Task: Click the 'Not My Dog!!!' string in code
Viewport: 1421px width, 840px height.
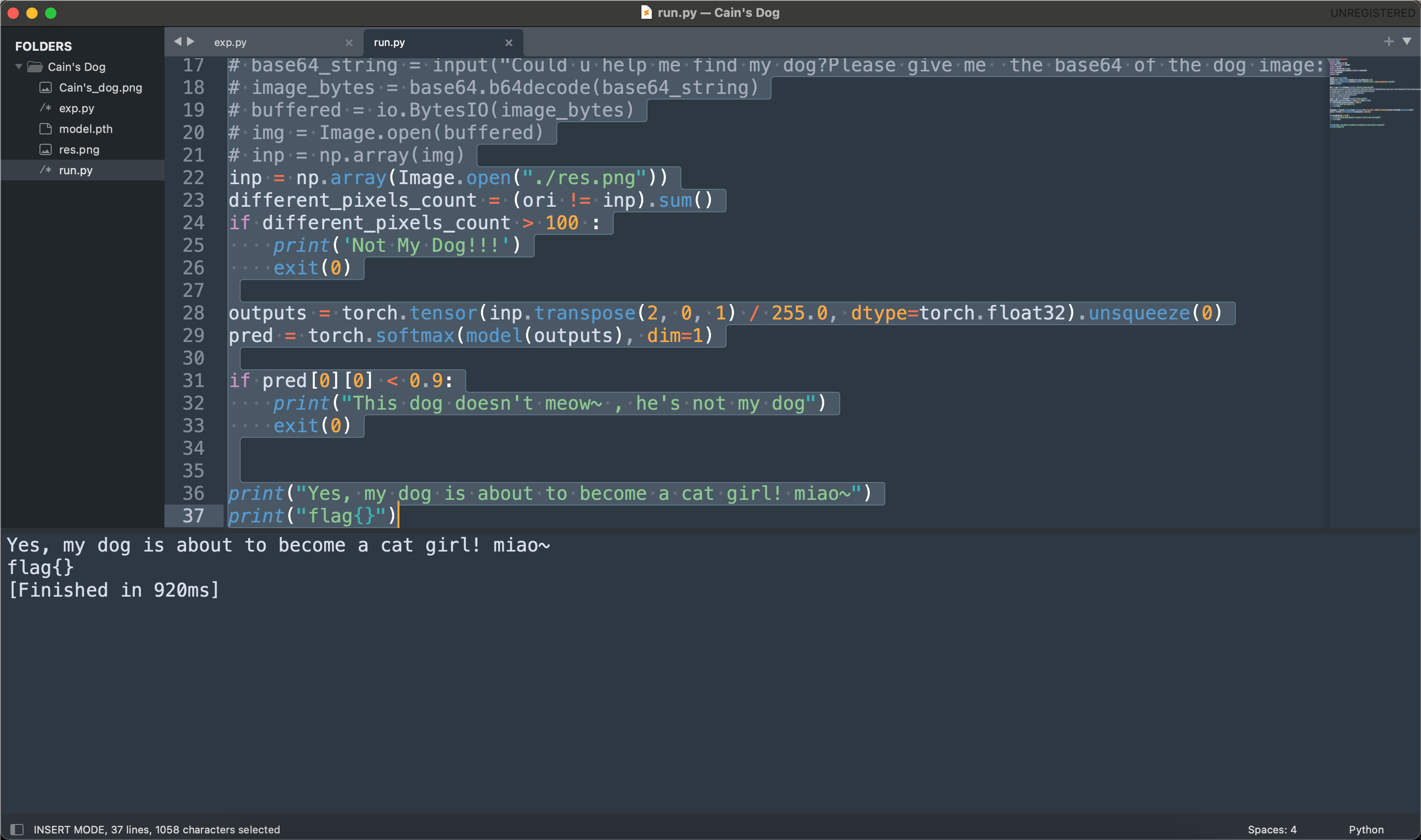Action: click(x=426, y=246)
